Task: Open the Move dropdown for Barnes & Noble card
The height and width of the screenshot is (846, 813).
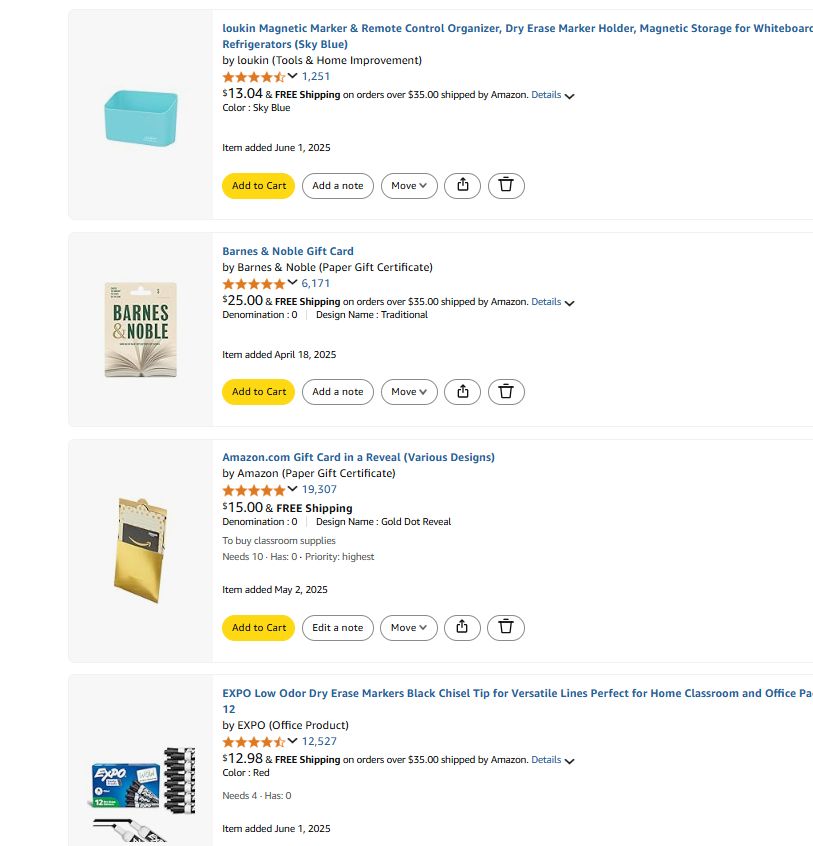Action: [x=409, y=392]
